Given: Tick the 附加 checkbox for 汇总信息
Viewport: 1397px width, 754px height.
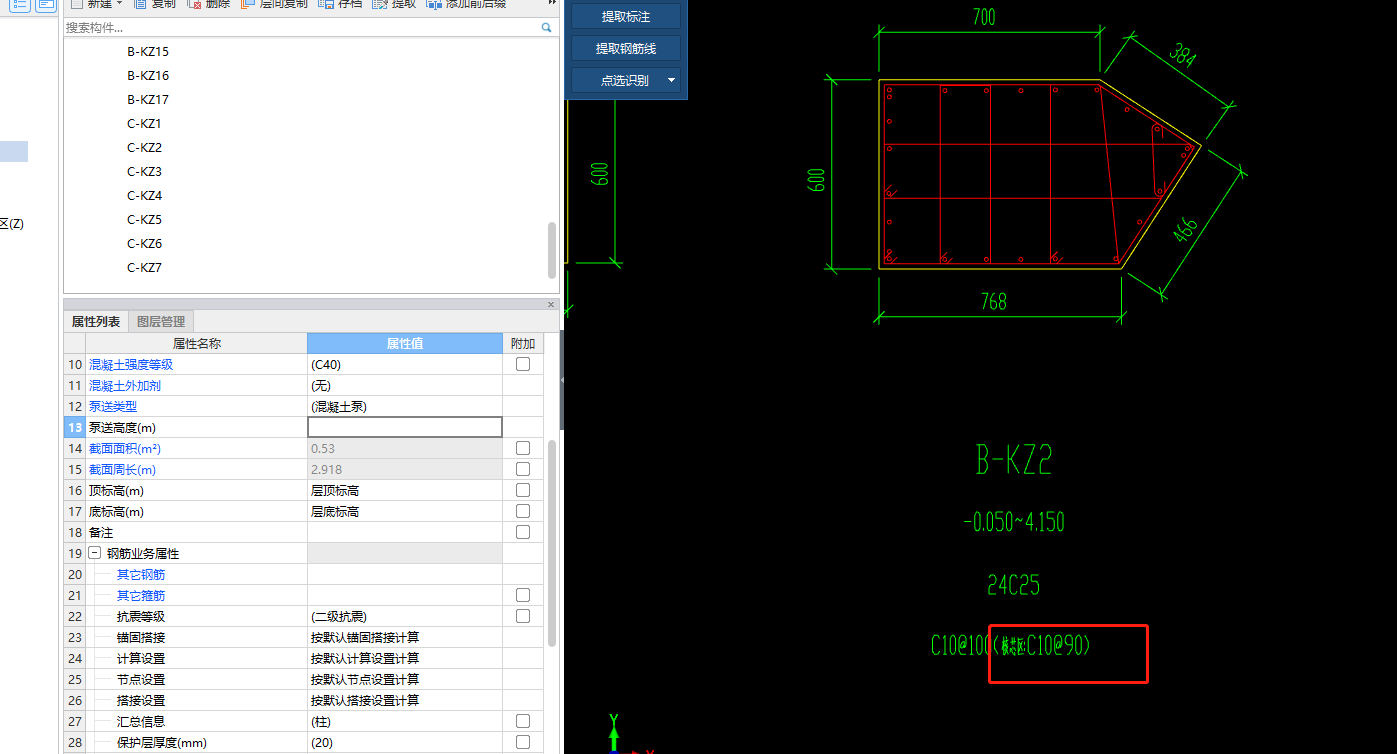Looking at the screenshot, I should point(522,721).
